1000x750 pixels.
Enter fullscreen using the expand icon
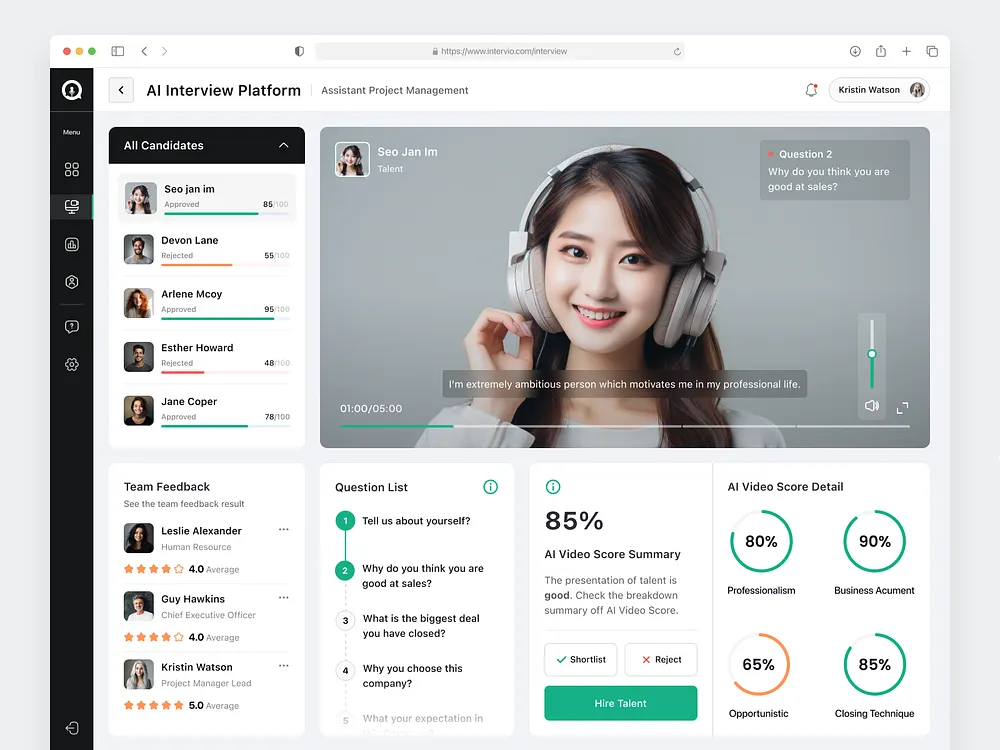[901, 408]
